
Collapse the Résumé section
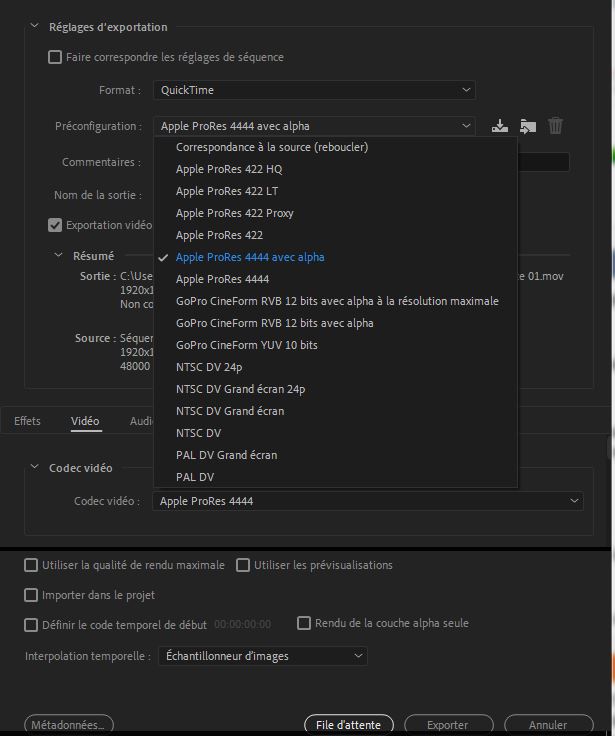coord(58,255)
